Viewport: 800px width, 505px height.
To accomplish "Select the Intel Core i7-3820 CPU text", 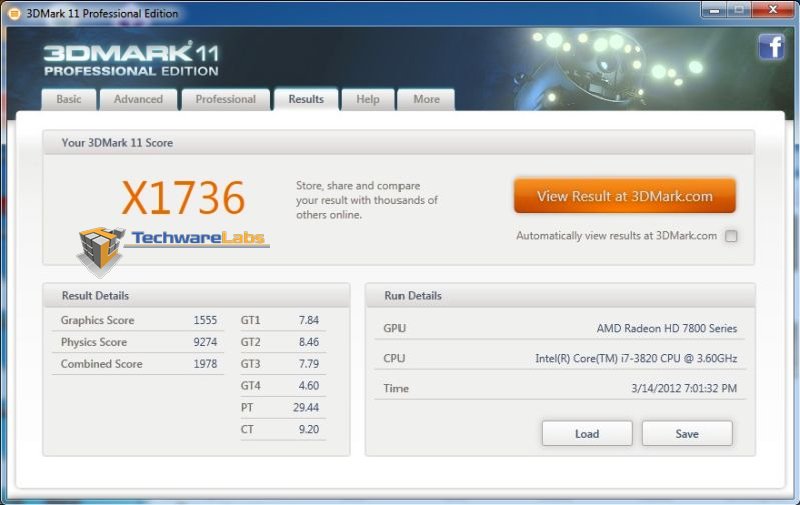I will click(636, 359).
